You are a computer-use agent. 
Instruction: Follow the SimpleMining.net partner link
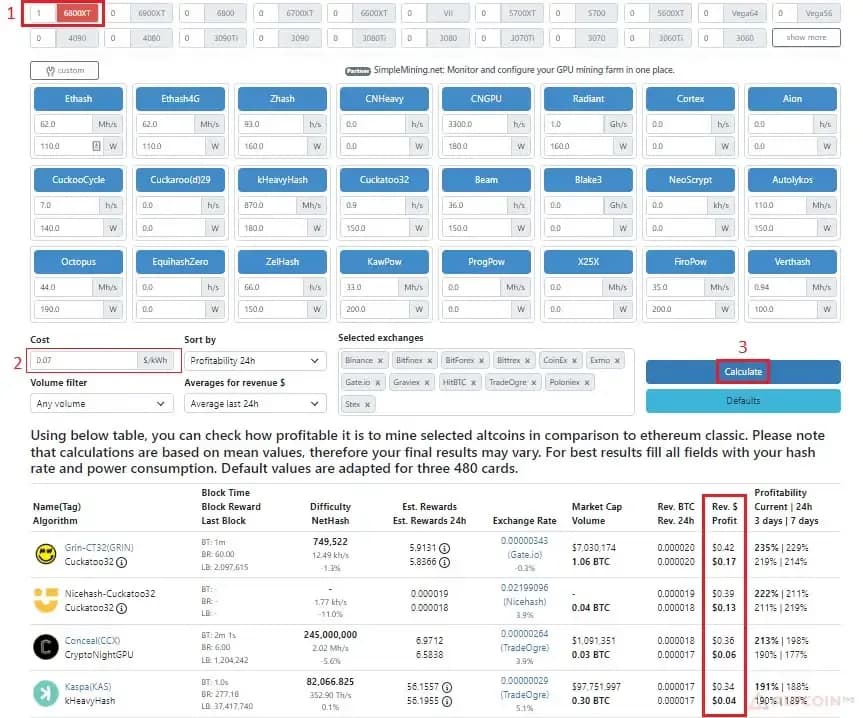524,70
